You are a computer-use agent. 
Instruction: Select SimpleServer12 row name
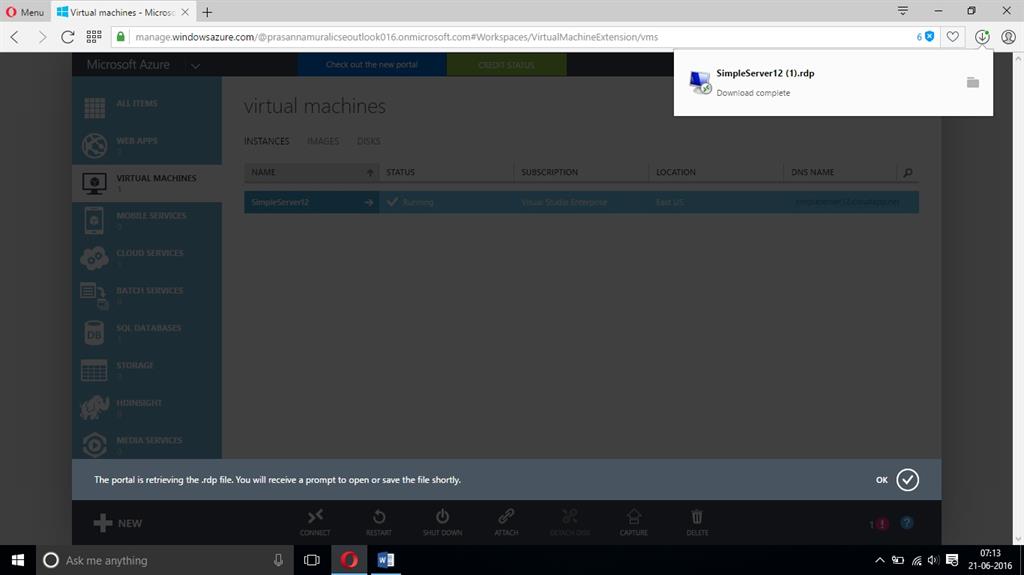click(x=280, y=203)
